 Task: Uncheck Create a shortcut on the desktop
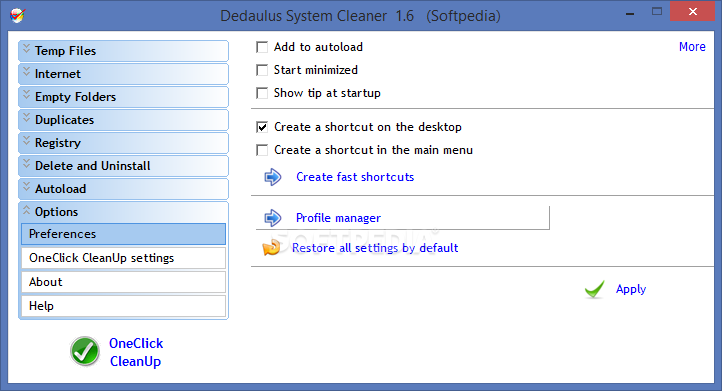[262, 127]
